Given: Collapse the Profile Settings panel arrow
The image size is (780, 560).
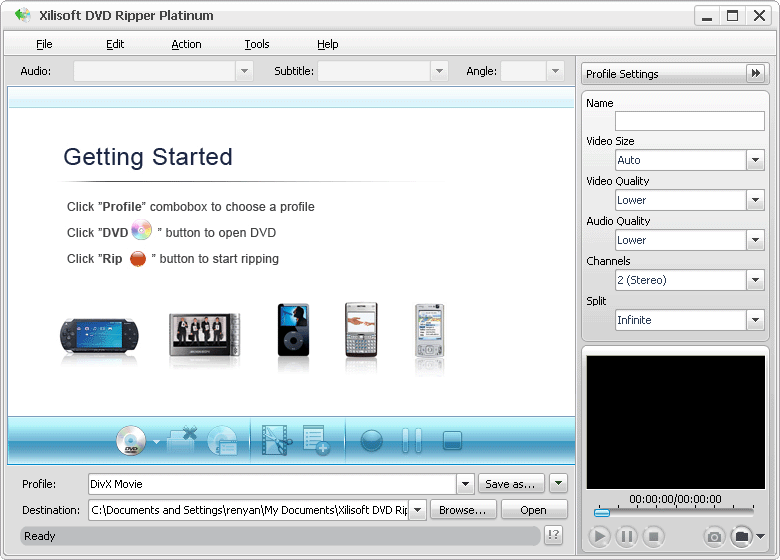Looking at the screenshot, I should coord(756,74).
